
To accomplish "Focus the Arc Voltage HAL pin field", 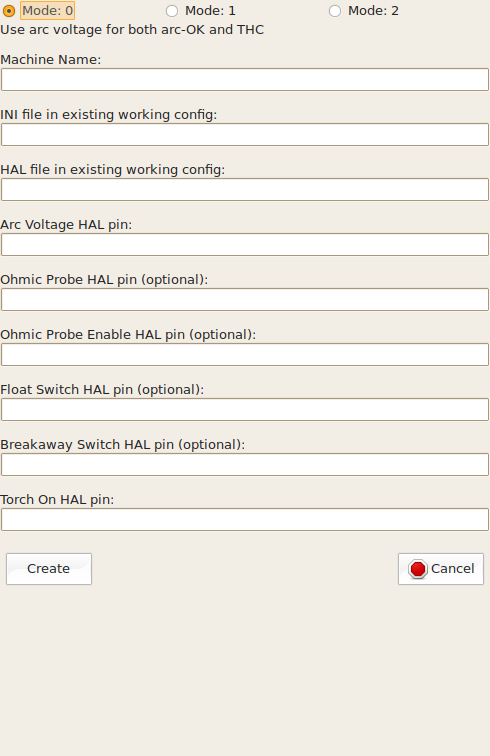I will [x=245, y=244].
